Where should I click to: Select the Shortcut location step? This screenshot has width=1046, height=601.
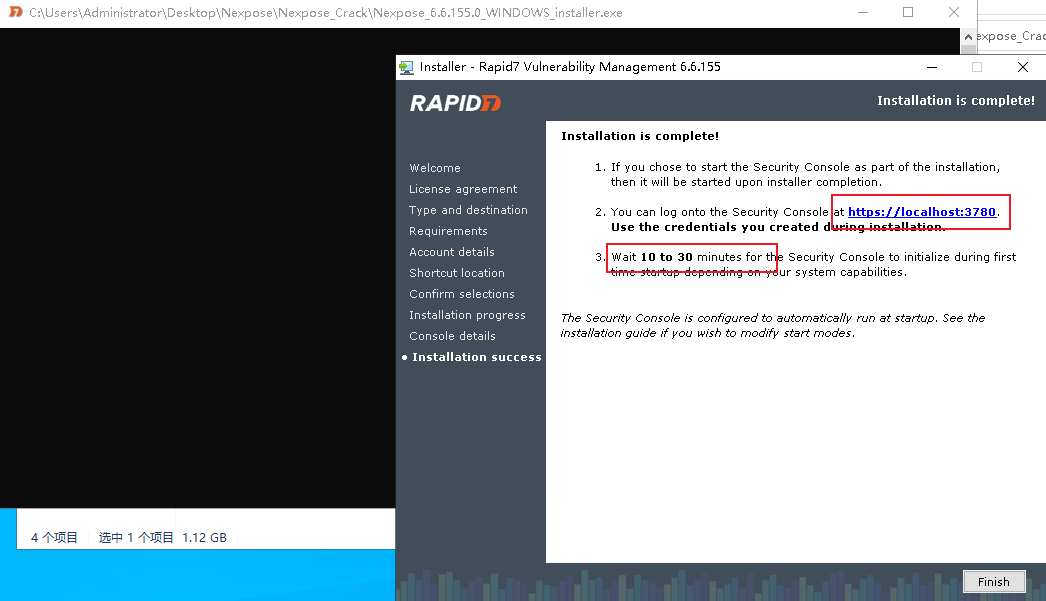[457, 273]
